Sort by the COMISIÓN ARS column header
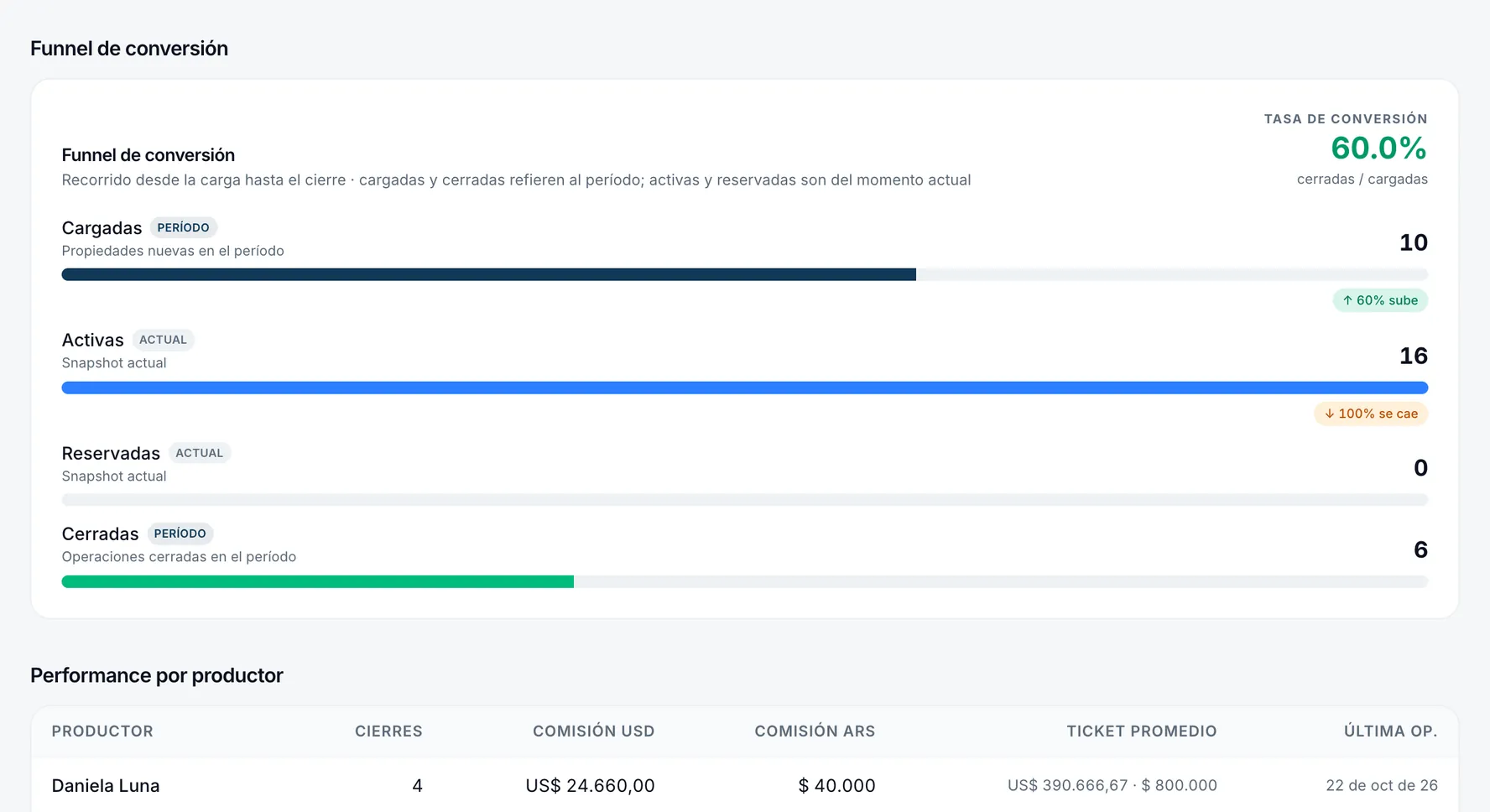This screenshot has height=812, width=1490. pyautogui.click(x=815, y=731)
